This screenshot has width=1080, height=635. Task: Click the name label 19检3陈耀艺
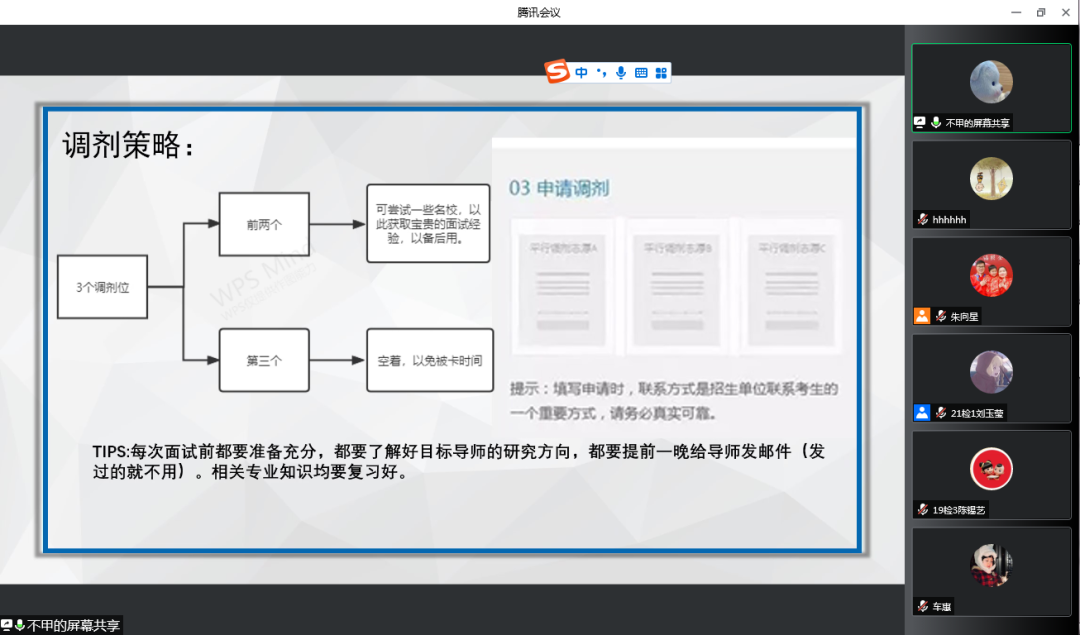(959, 510)
